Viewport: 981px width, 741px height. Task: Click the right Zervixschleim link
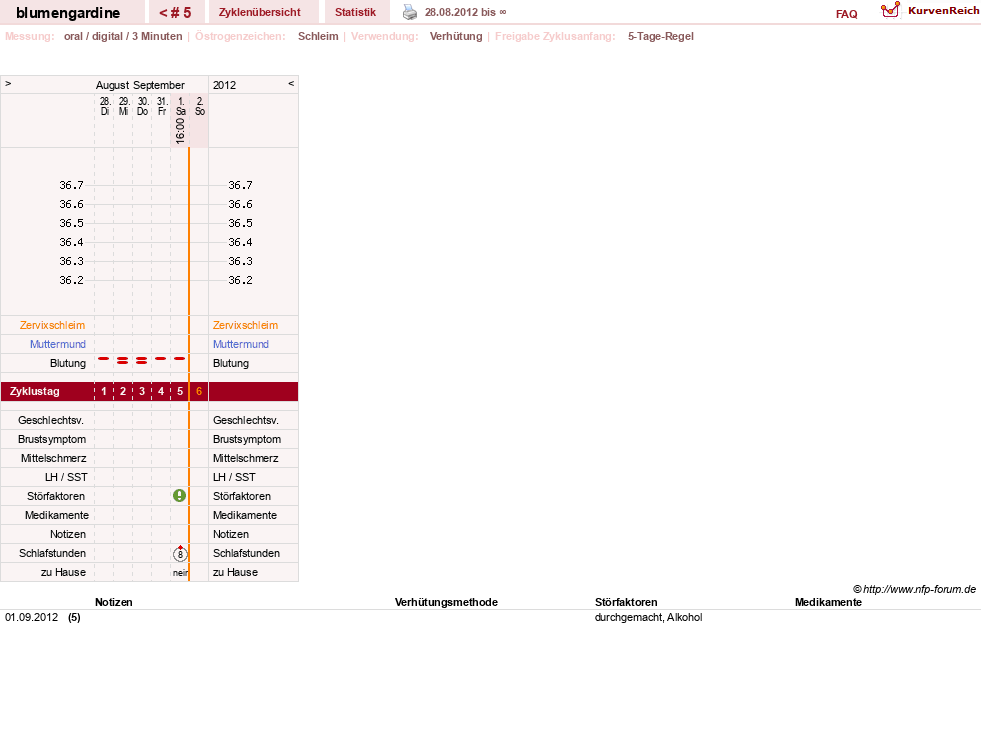[245, 325]
